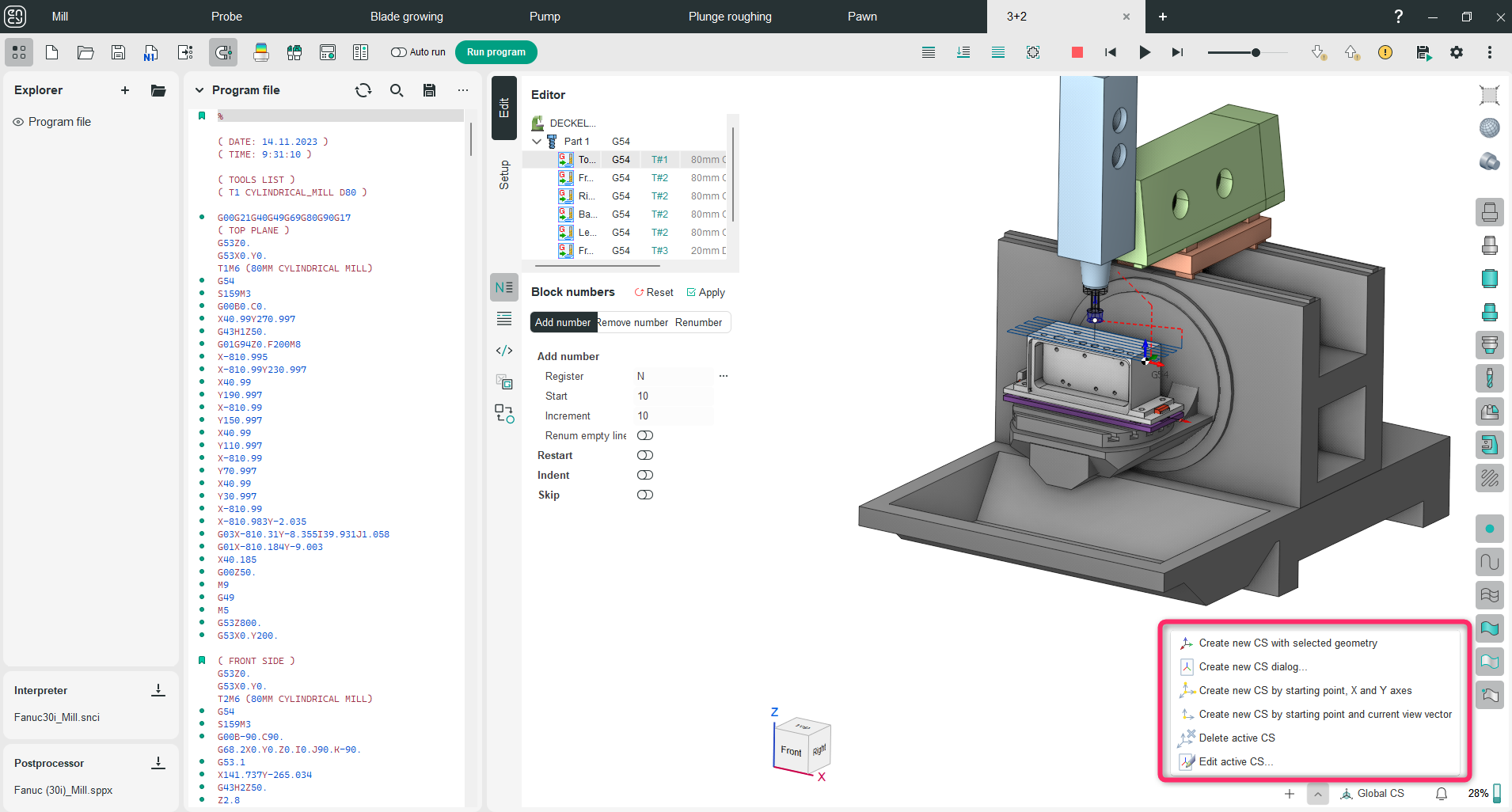1512x812 pixels.
Task: Jump back to simulation start
Action: point(1111,52)
